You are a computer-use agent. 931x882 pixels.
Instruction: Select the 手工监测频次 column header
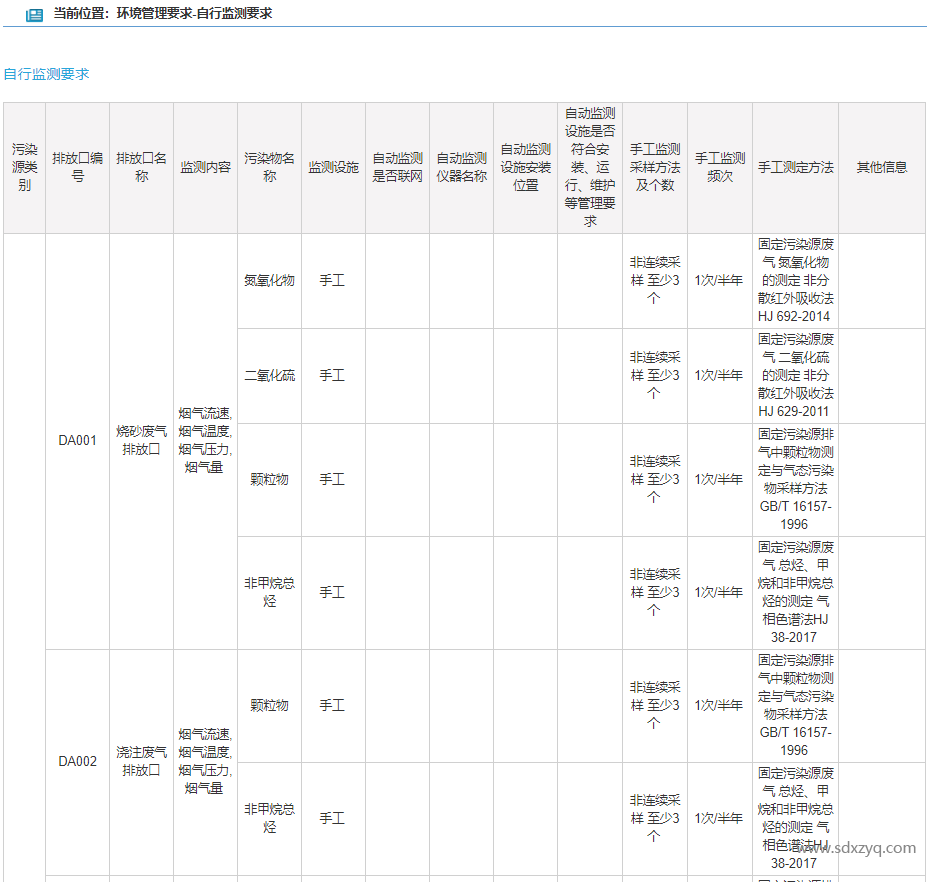pos(720,167)
